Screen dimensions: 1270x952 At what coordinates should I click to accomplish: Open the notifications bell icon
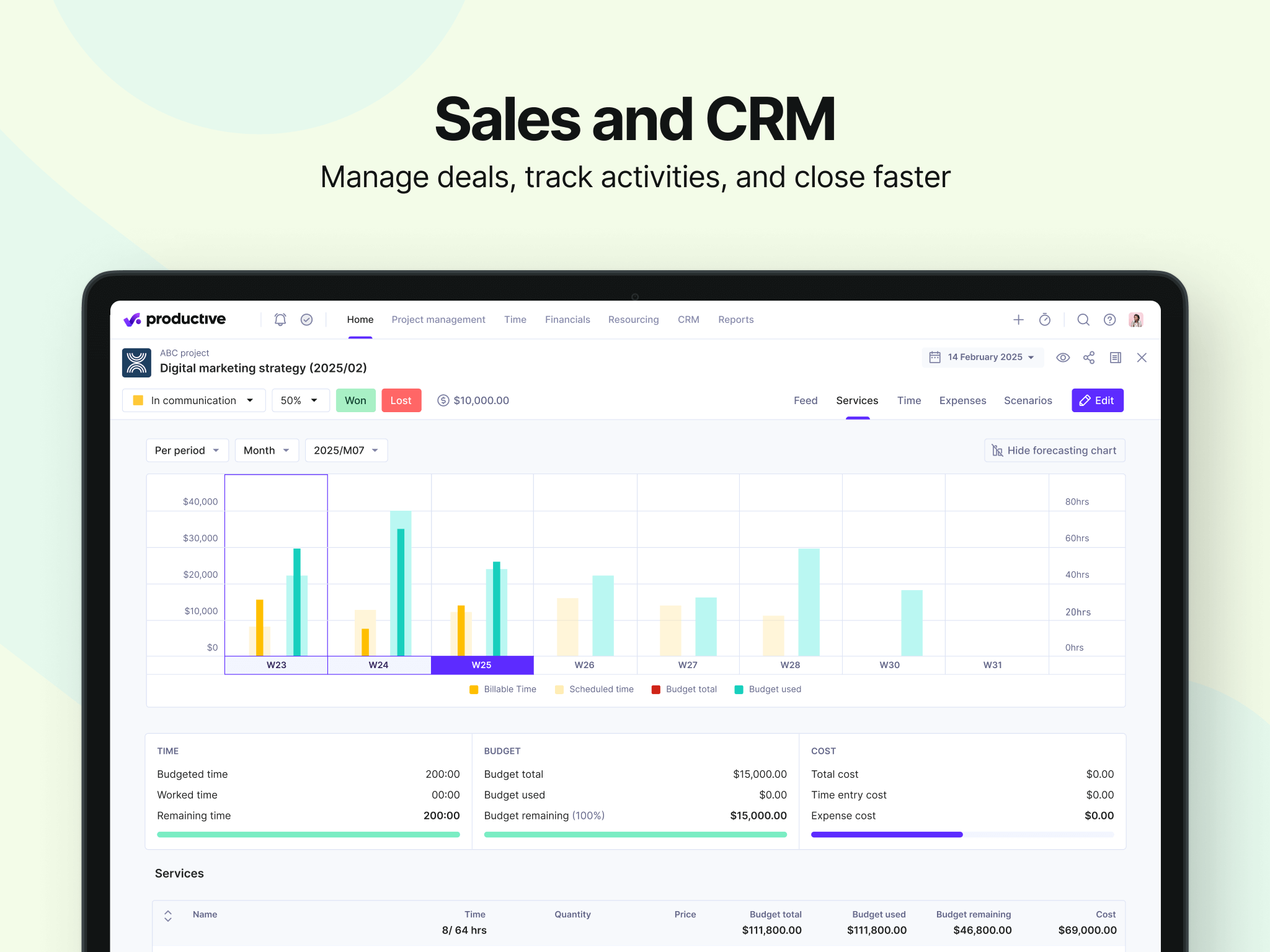click(280, 319)
